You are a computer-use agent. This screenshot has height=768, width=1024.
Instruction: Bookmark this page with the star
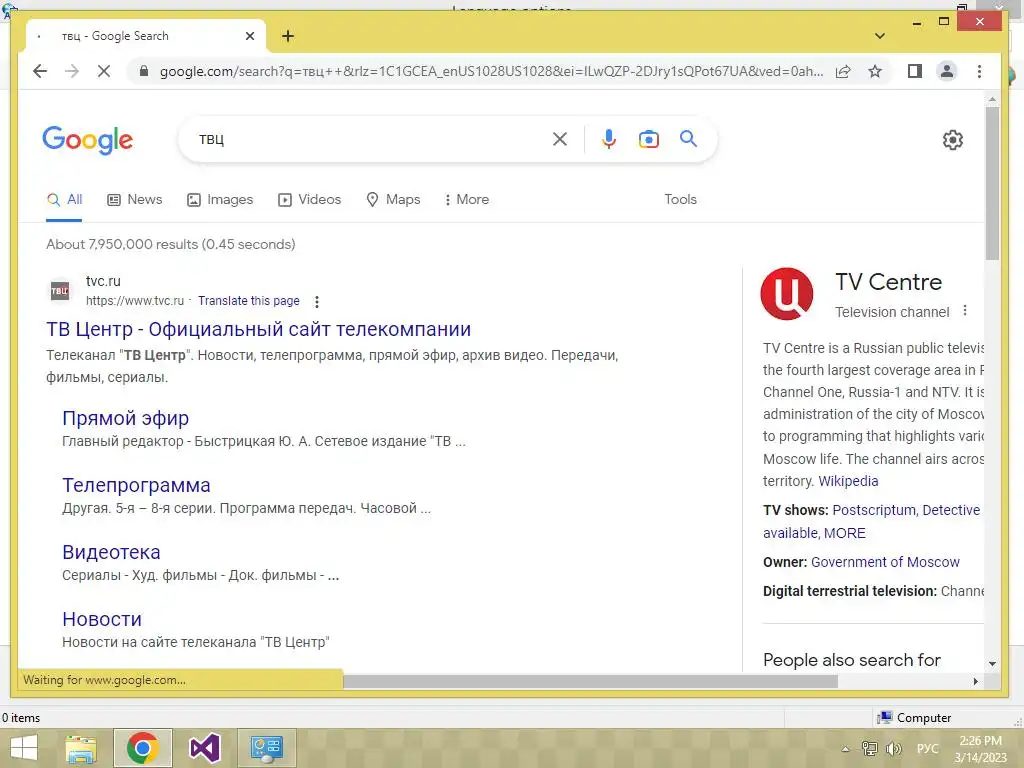875,71
